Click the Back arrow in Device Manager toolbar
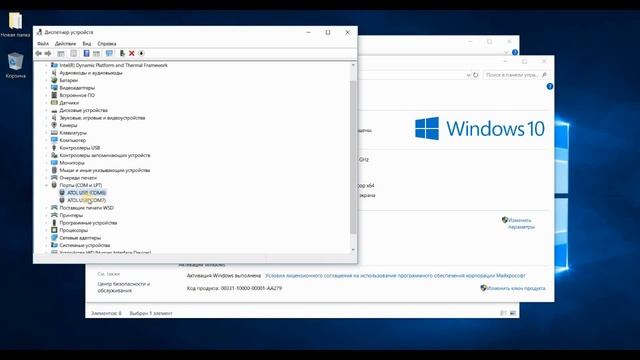 pos(39,53)
